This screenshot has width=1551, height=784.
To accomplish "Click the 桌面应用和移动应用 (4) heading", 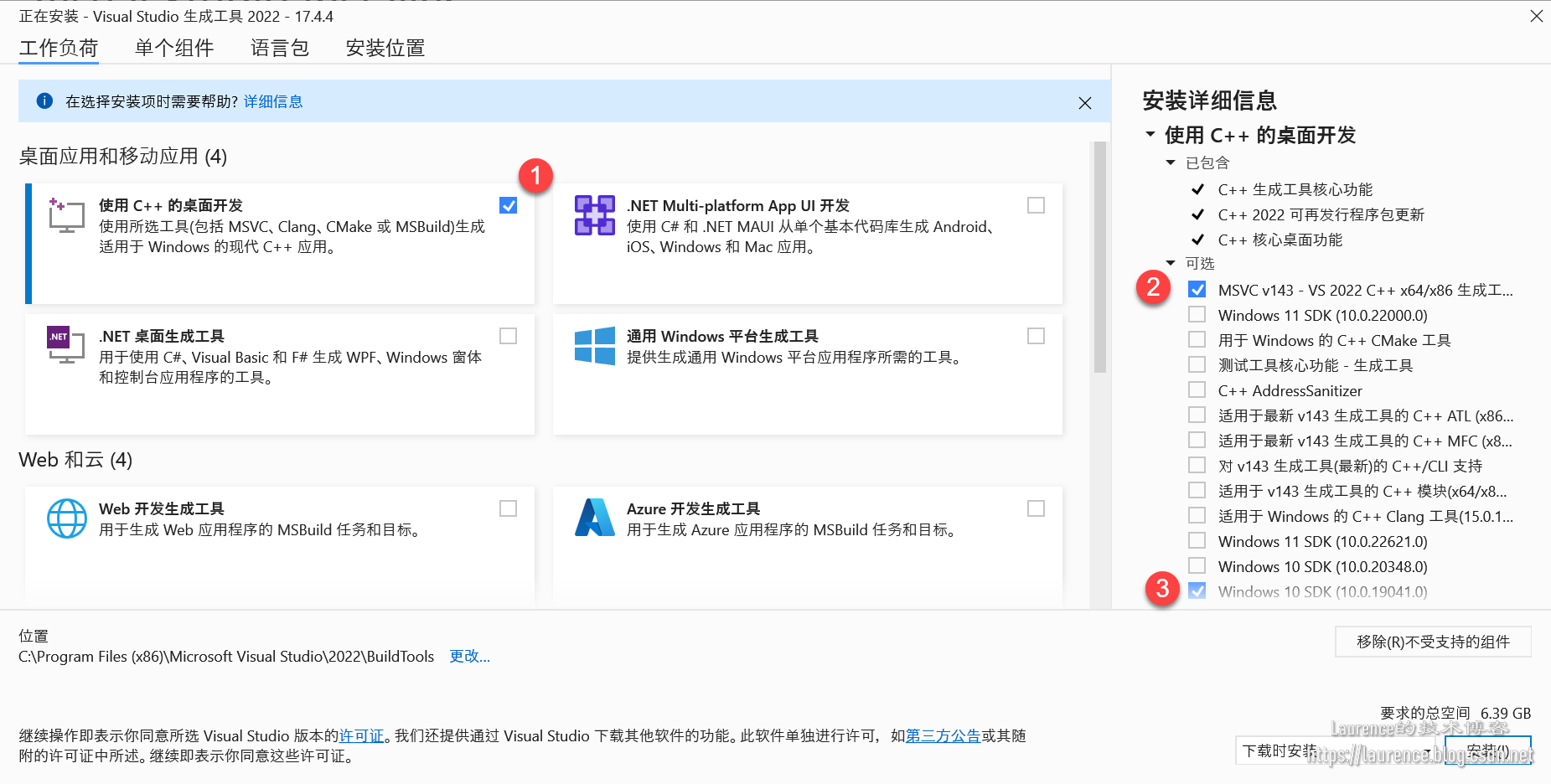I will pyautogui.click(x=123, y=157).
